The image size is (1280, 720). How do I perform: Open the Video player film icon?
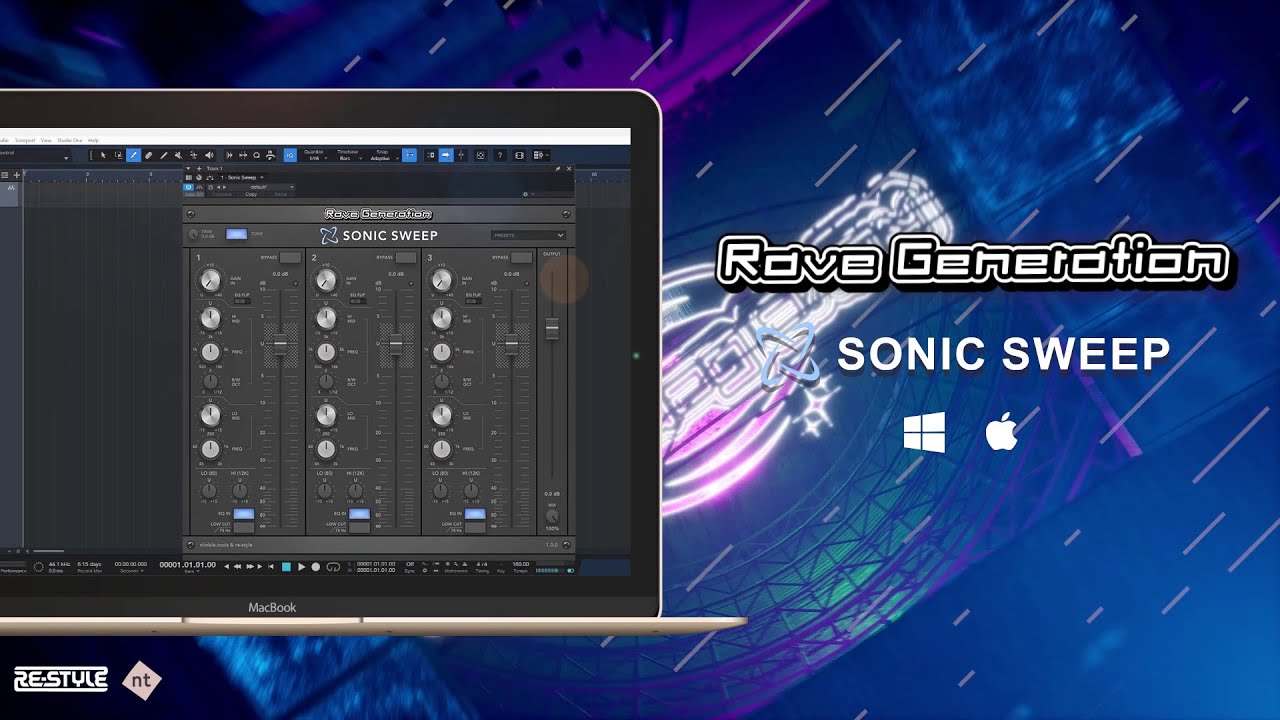tap(519, 155)
